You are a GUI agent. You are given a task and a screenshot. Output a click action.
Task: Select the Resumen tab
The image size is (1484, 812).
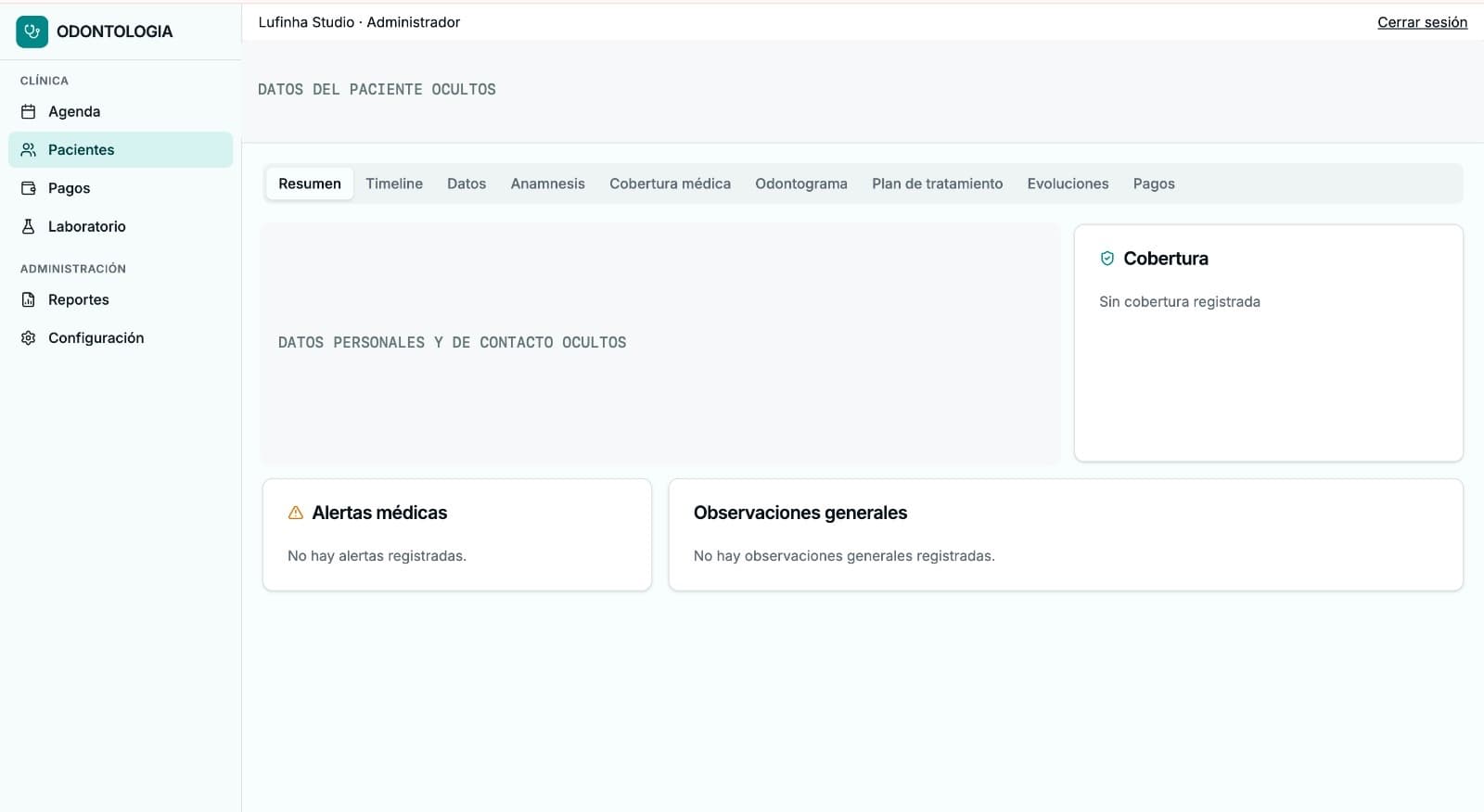click(x=310, y=184)
